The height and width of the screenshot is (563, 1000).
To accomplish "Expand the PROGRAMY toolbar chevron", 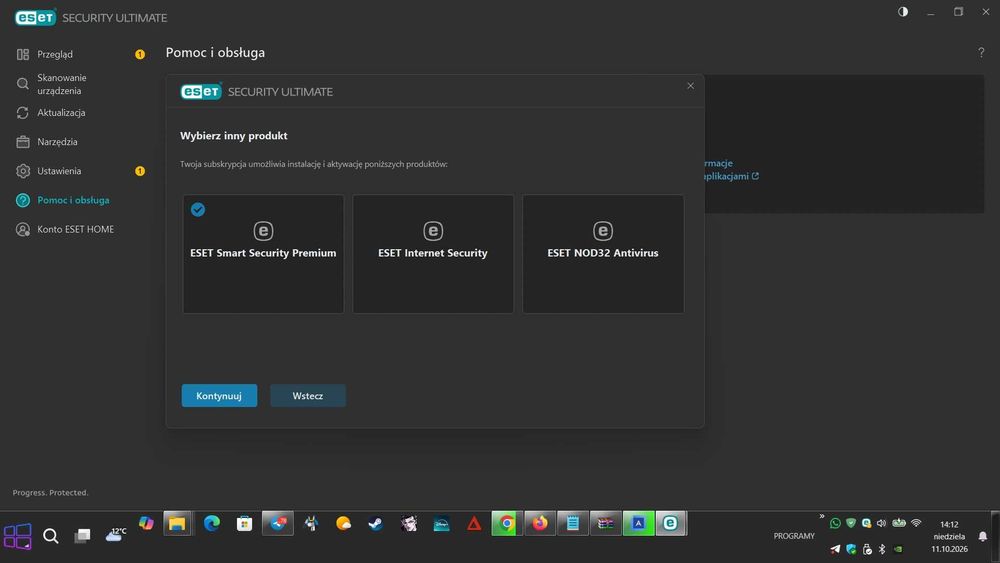I will point(821,516).
